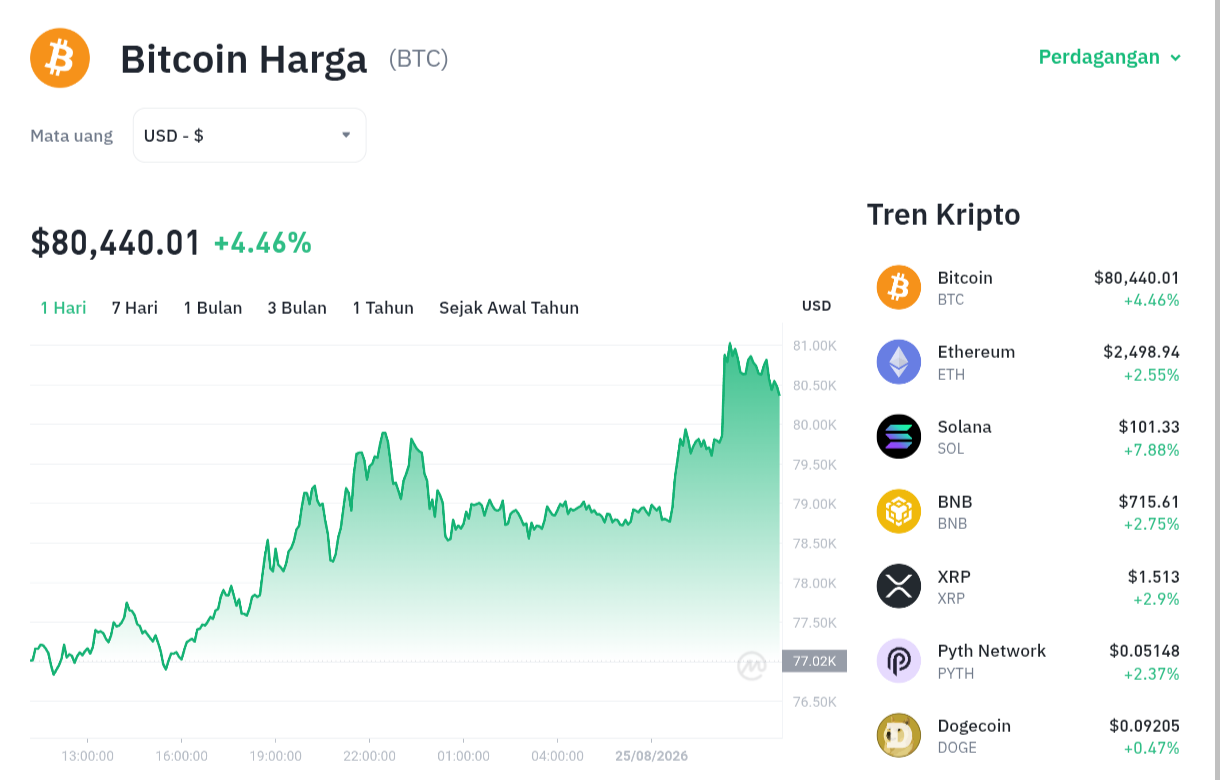Click the CoinMarketCap watermark on chart
The width and height of the screenshot is (1220, 780).
click(x=752, y=665)
